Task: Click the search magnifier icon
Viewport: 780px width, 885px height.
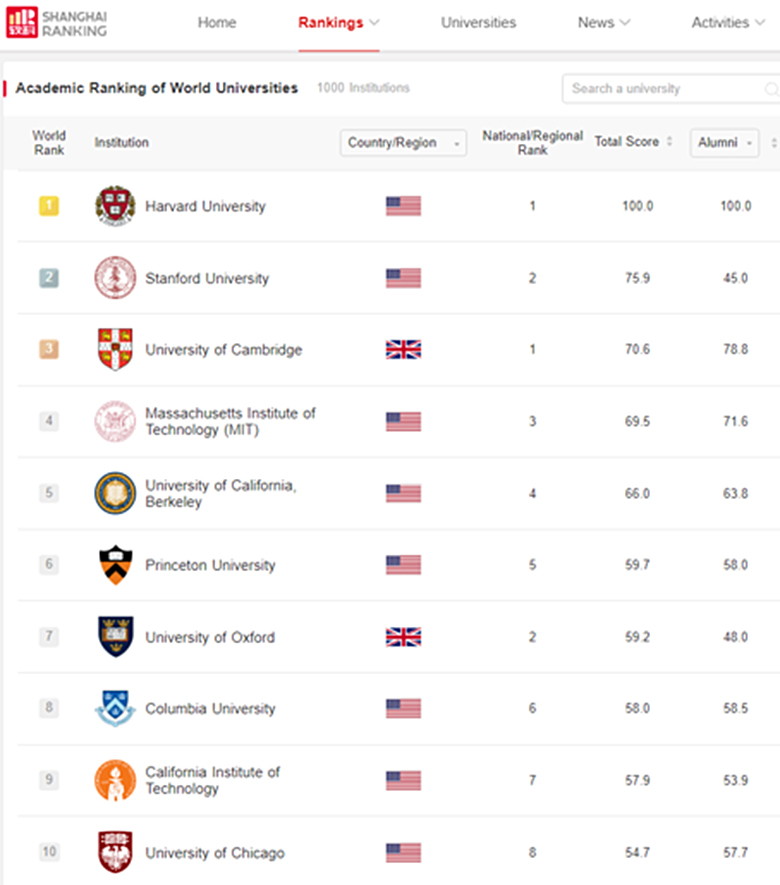Action: pyautogui.click(x=771, y=89)
